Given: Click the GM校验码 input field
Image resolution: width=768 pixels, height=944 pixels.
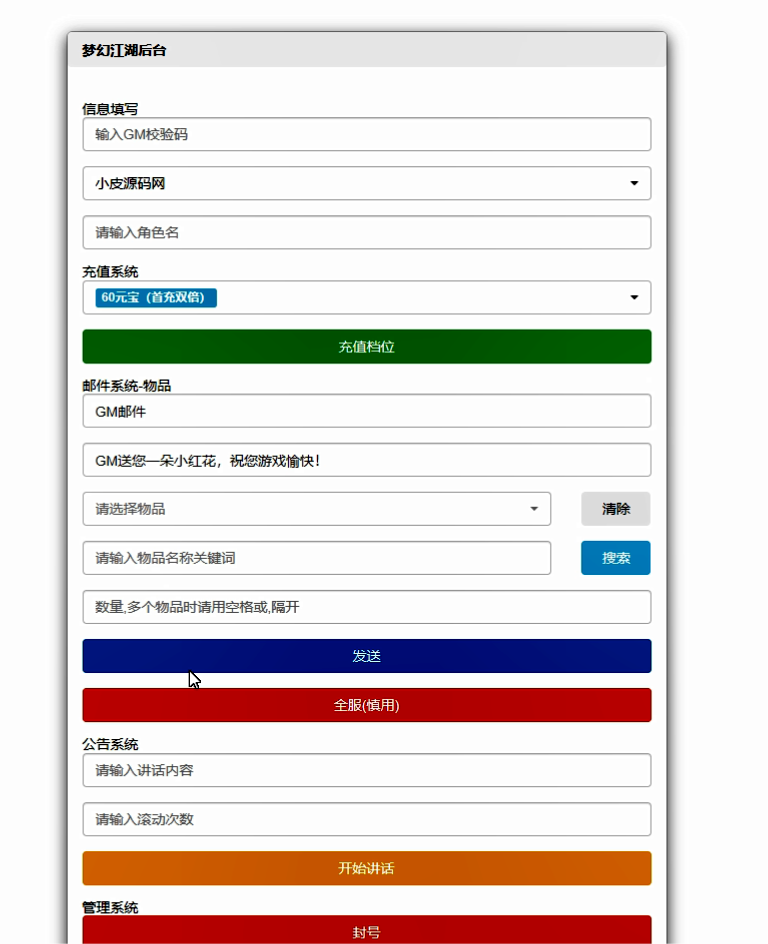Looking at the screenshot, I should coord(367,134).
